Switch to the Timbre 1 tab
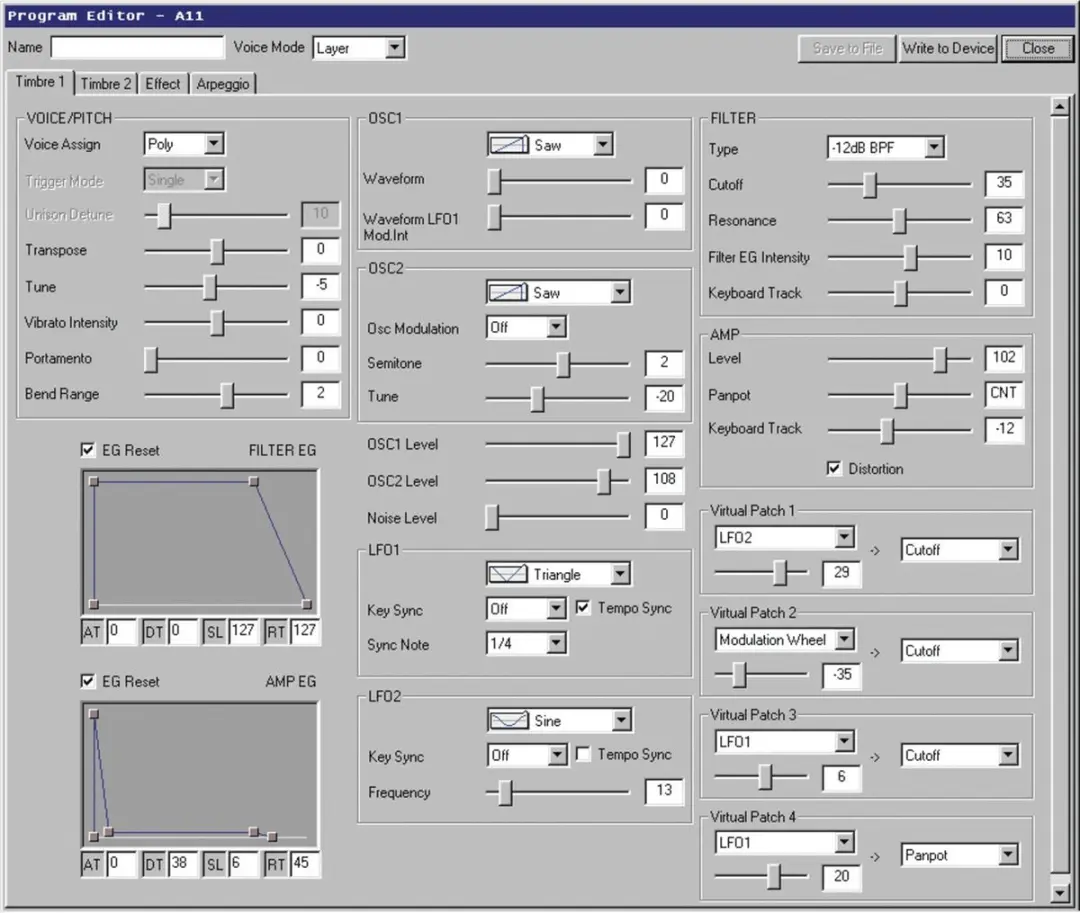This screenshot has width=1080, height=913. [39, 82]
